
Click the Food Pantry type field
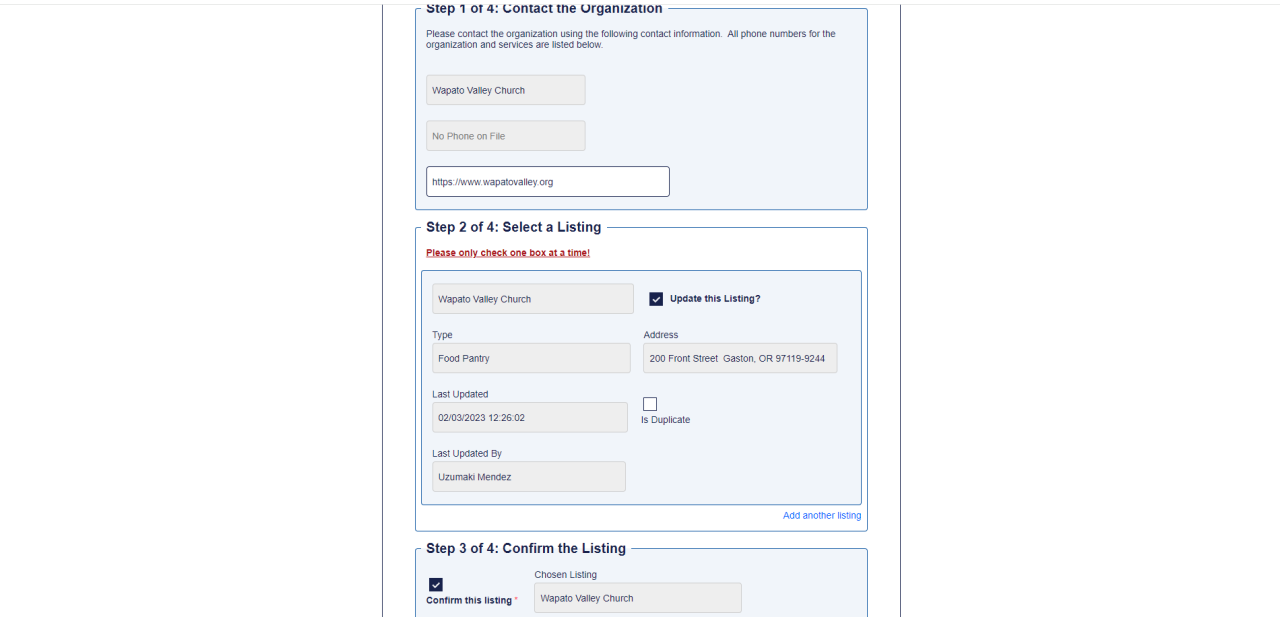pos(531,358)
